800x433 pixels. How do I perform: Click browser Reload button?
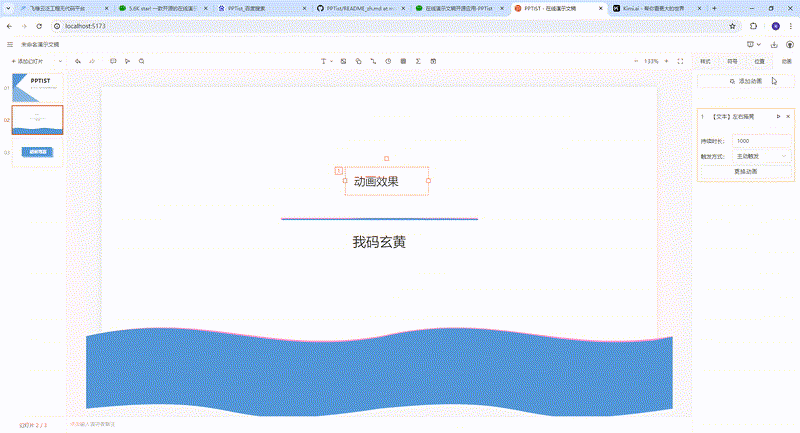coord(39,26)
